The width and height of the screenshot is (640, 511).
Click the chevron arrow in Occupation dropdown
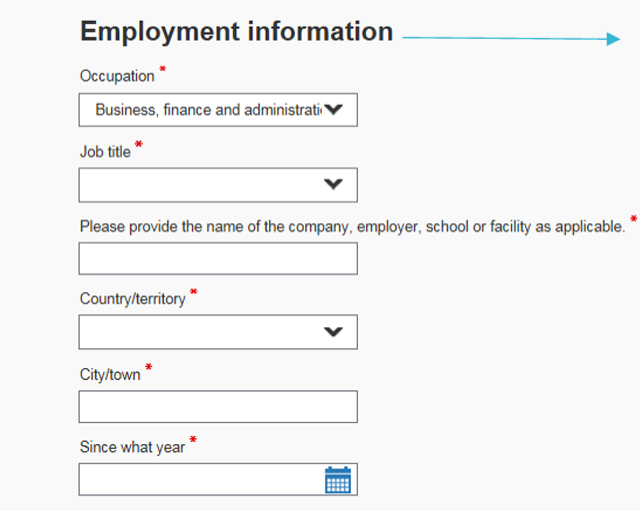point(334,110)
